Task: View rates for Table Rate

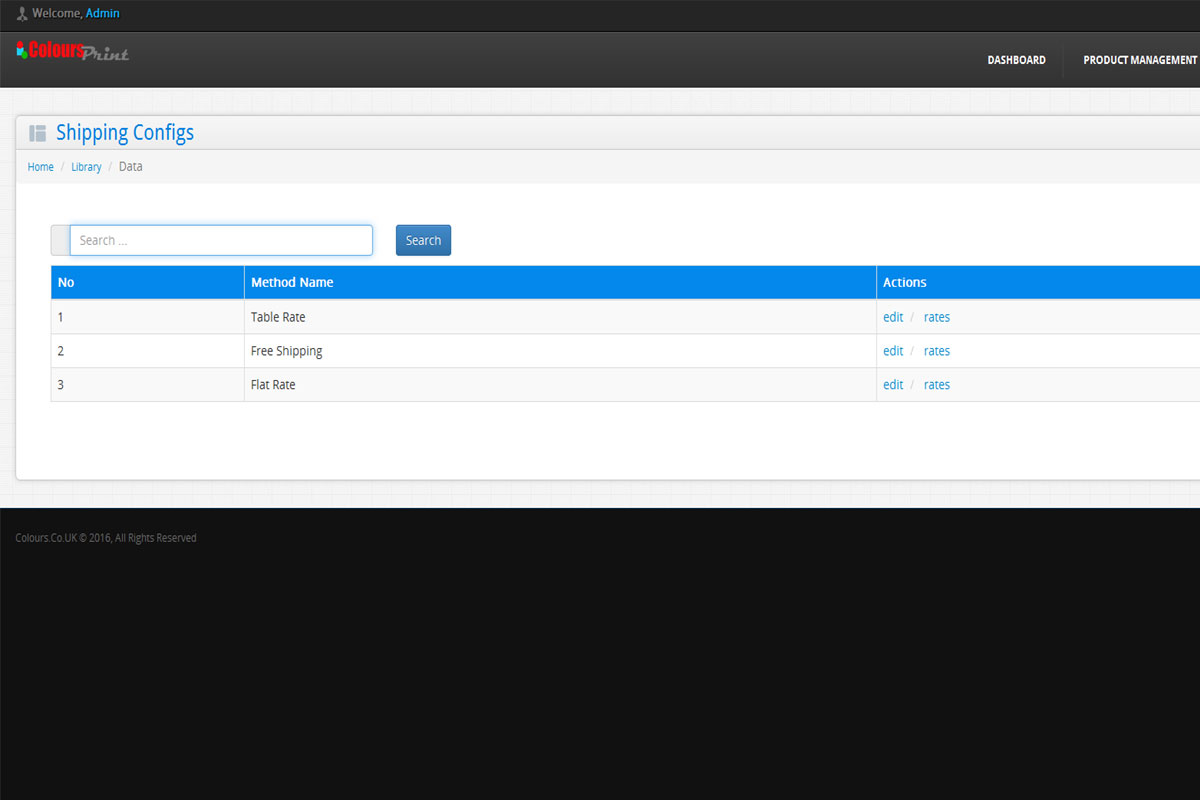Action: tap(937, 317)
